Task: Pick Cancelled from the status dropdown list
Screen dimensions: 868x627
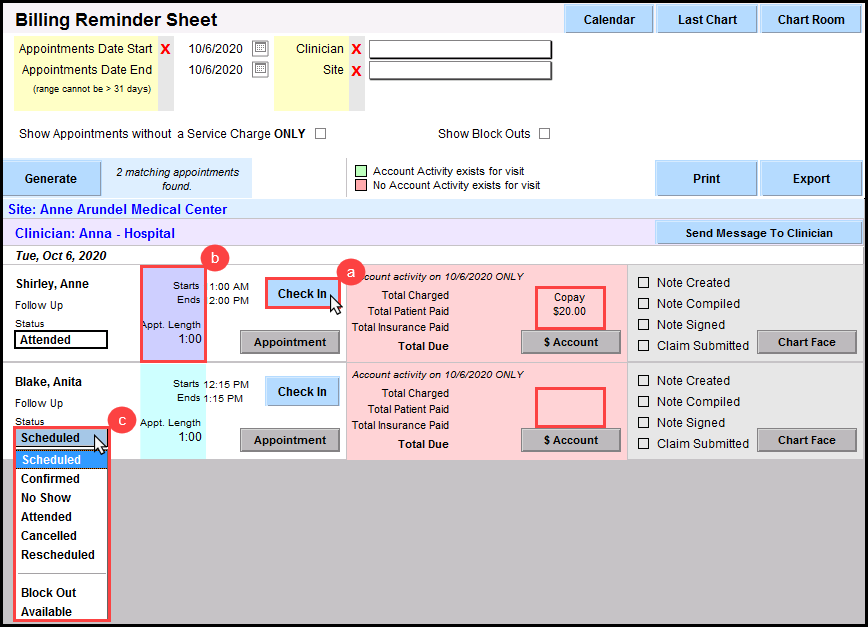Action: tap(49, 536)
